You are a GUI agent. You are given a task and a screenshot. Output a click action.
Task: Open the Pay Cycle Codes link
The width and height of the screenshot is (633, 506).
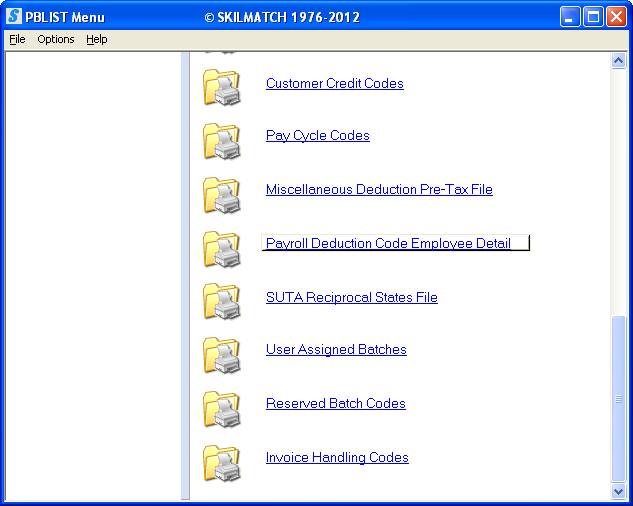pos(318,136)
